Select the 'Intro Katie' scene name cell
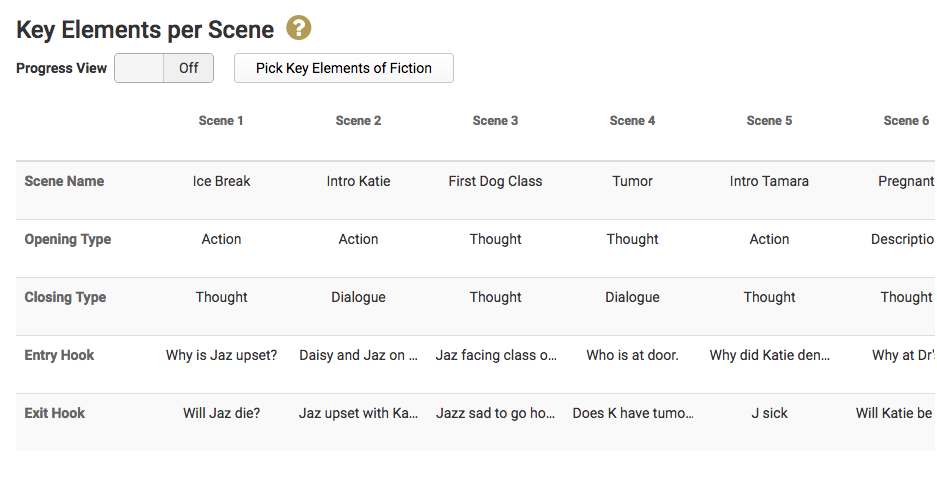The width and height of the screenshot is (937, 490). [x=358, y=181]
